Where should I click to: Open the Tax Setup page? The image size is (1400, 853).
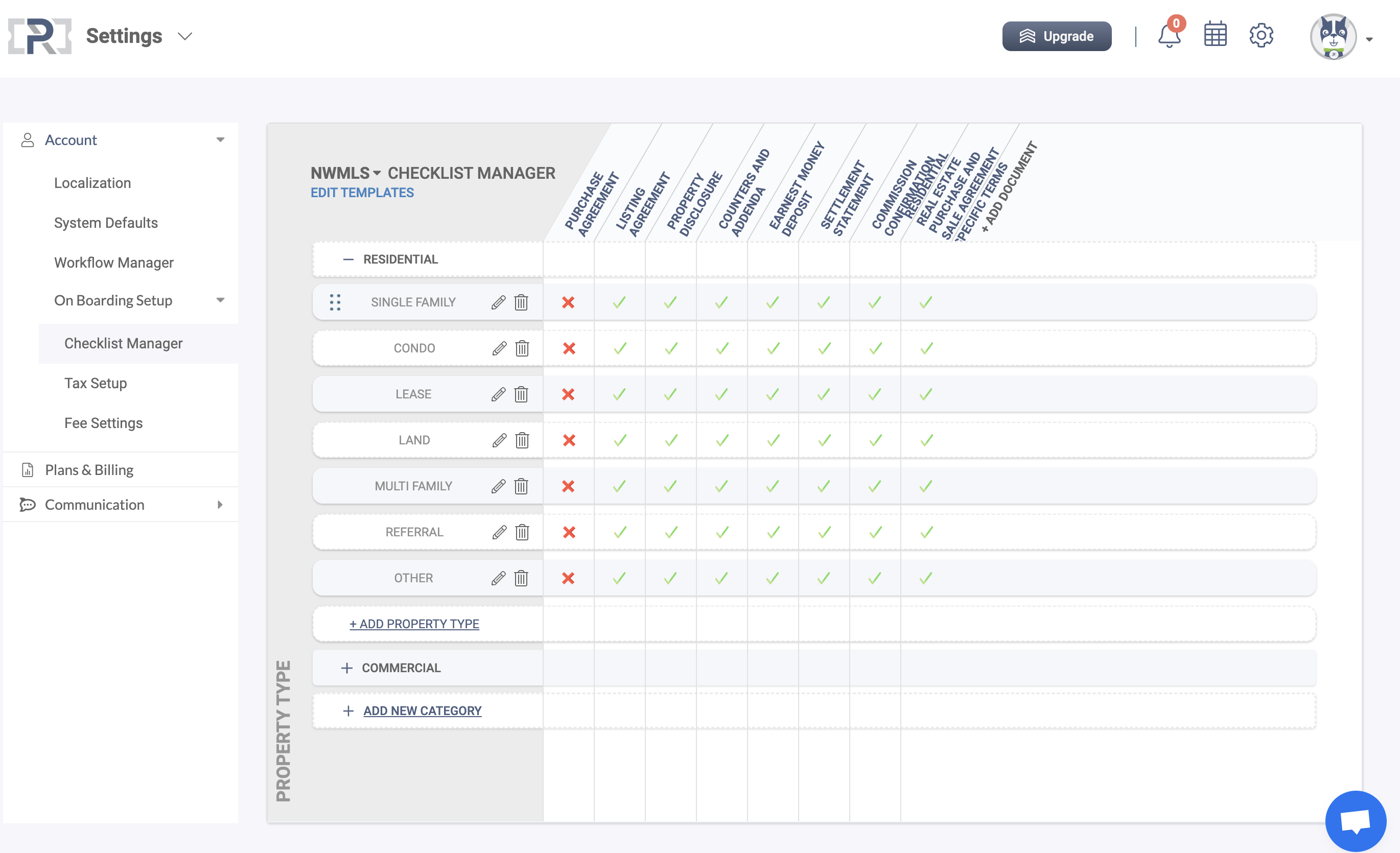(96, 383)
